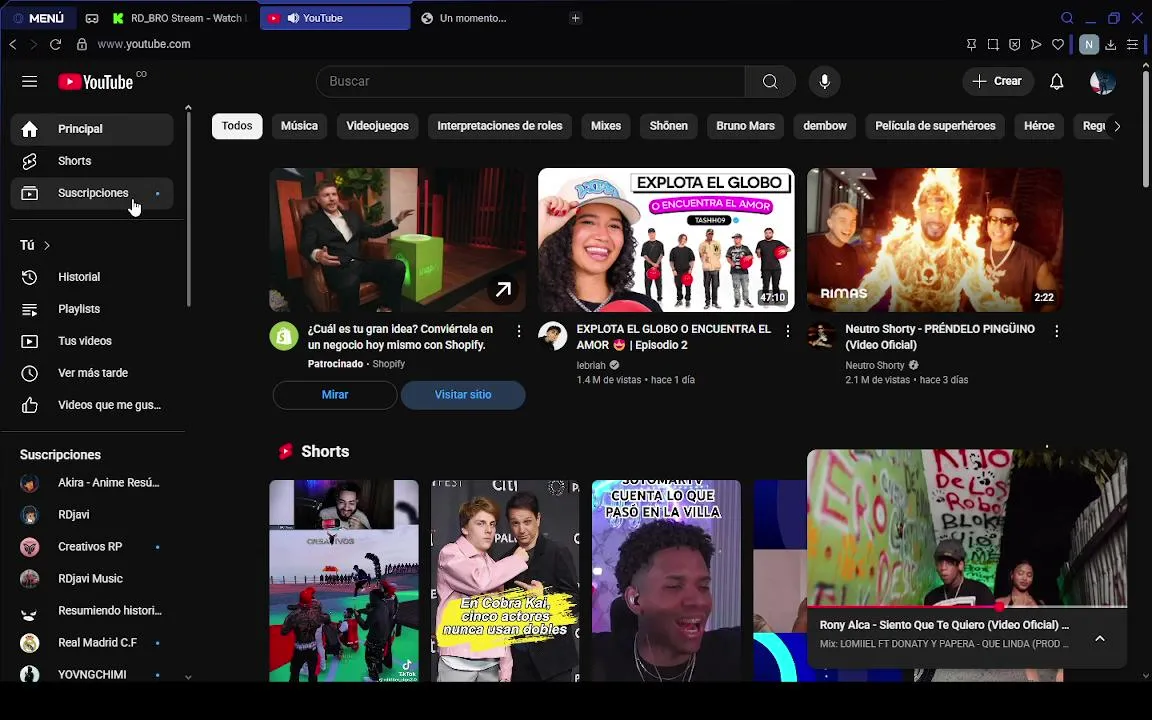Open the browser downloads icon
The width and height of the screenshot is (1152, 720).
1111,45
